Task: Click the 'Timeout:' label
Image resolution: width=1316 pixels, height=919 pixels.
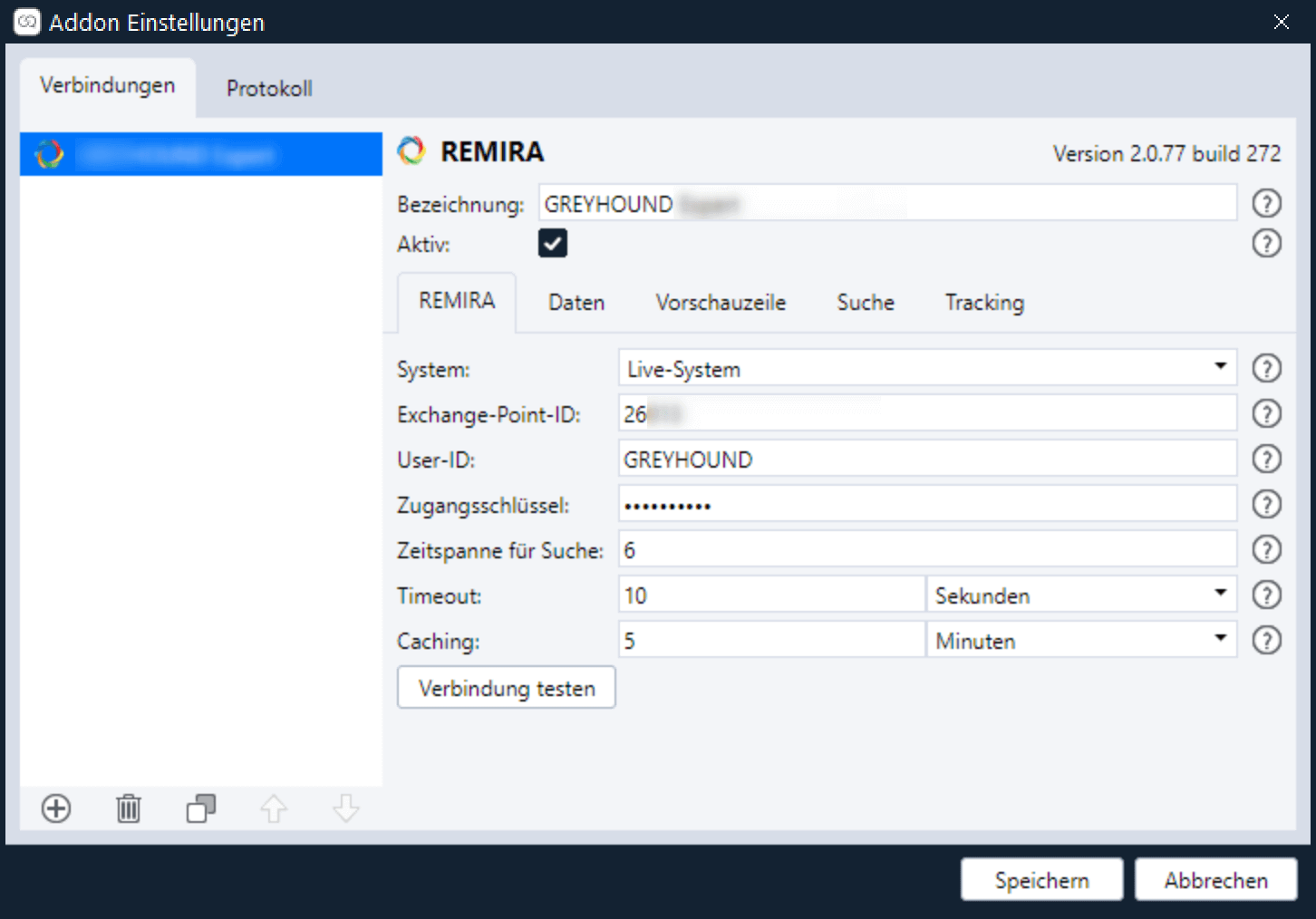Action: [440, 595]
